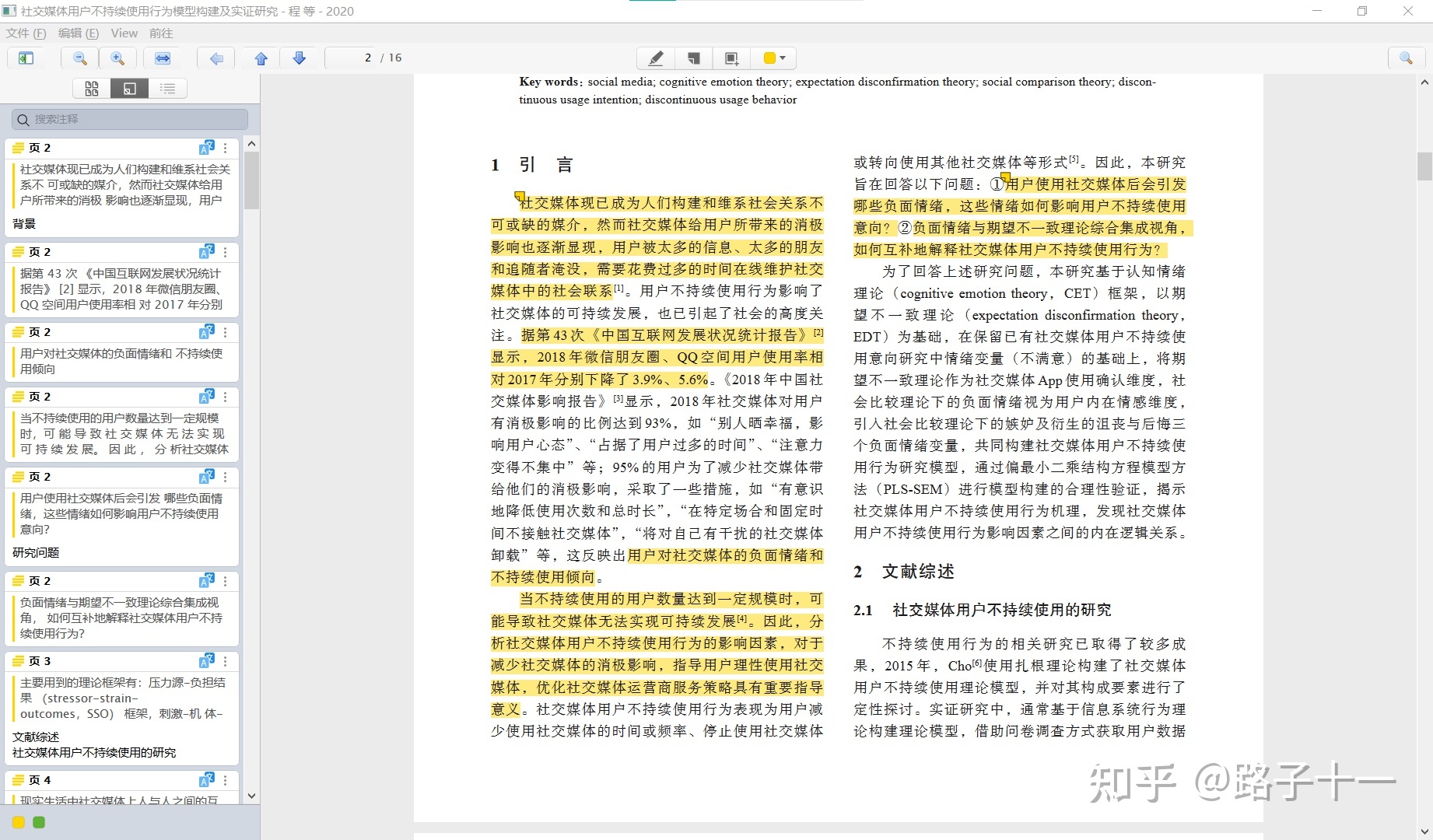The image size is (1433, 840).
Task: Fit page to width icon
Action: (163, 58)
